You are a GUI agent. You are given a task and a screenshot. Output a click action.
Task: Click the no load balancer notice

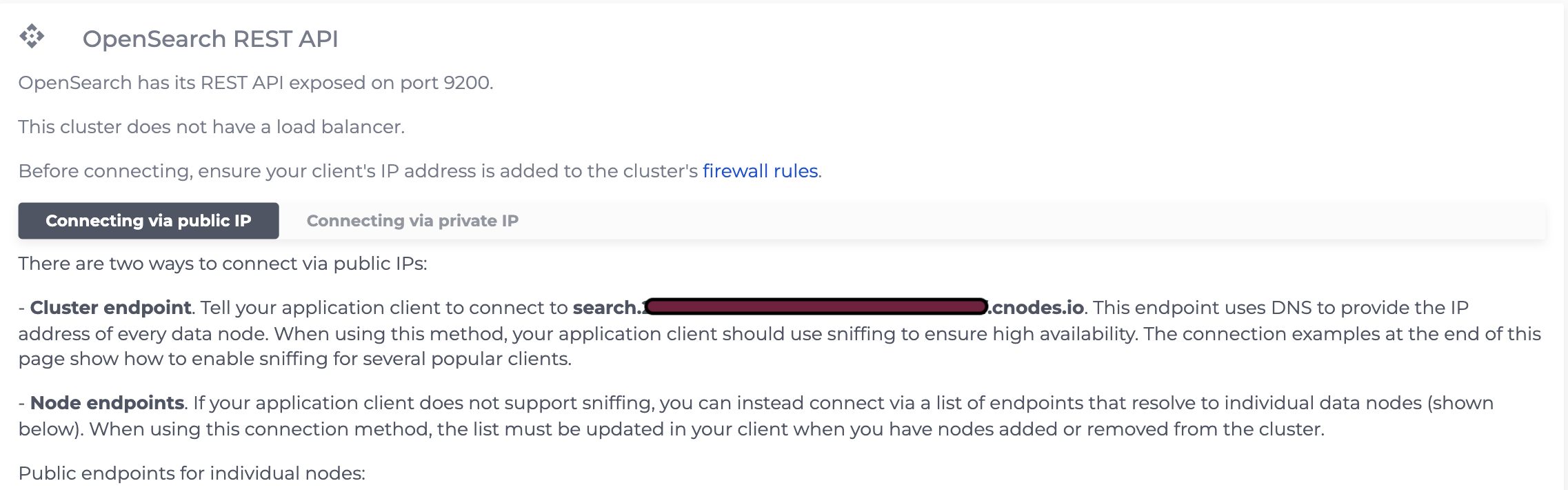[x=212, y=127]
